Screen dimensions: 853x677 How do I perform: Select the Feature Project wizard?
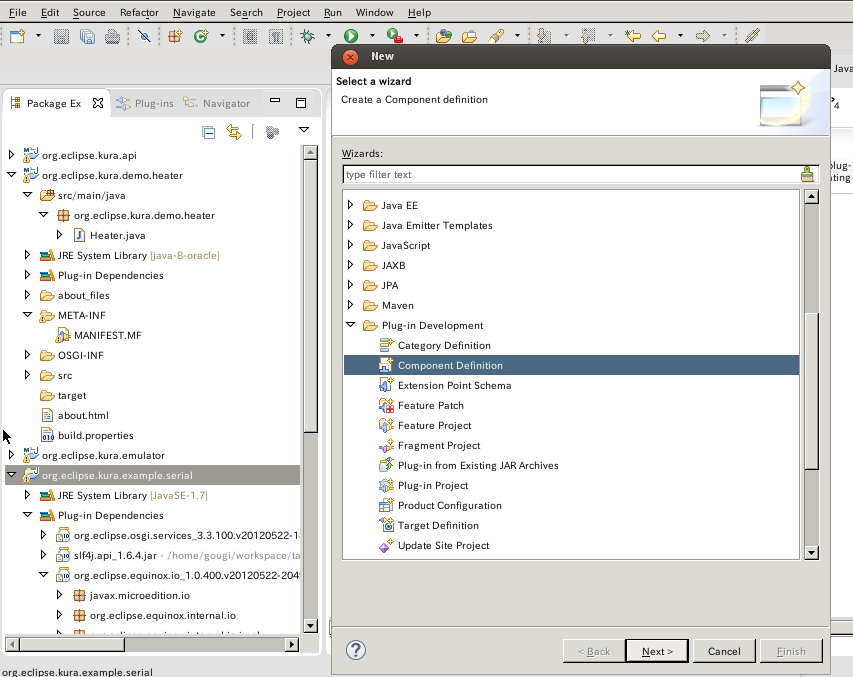tap(434, 426)
